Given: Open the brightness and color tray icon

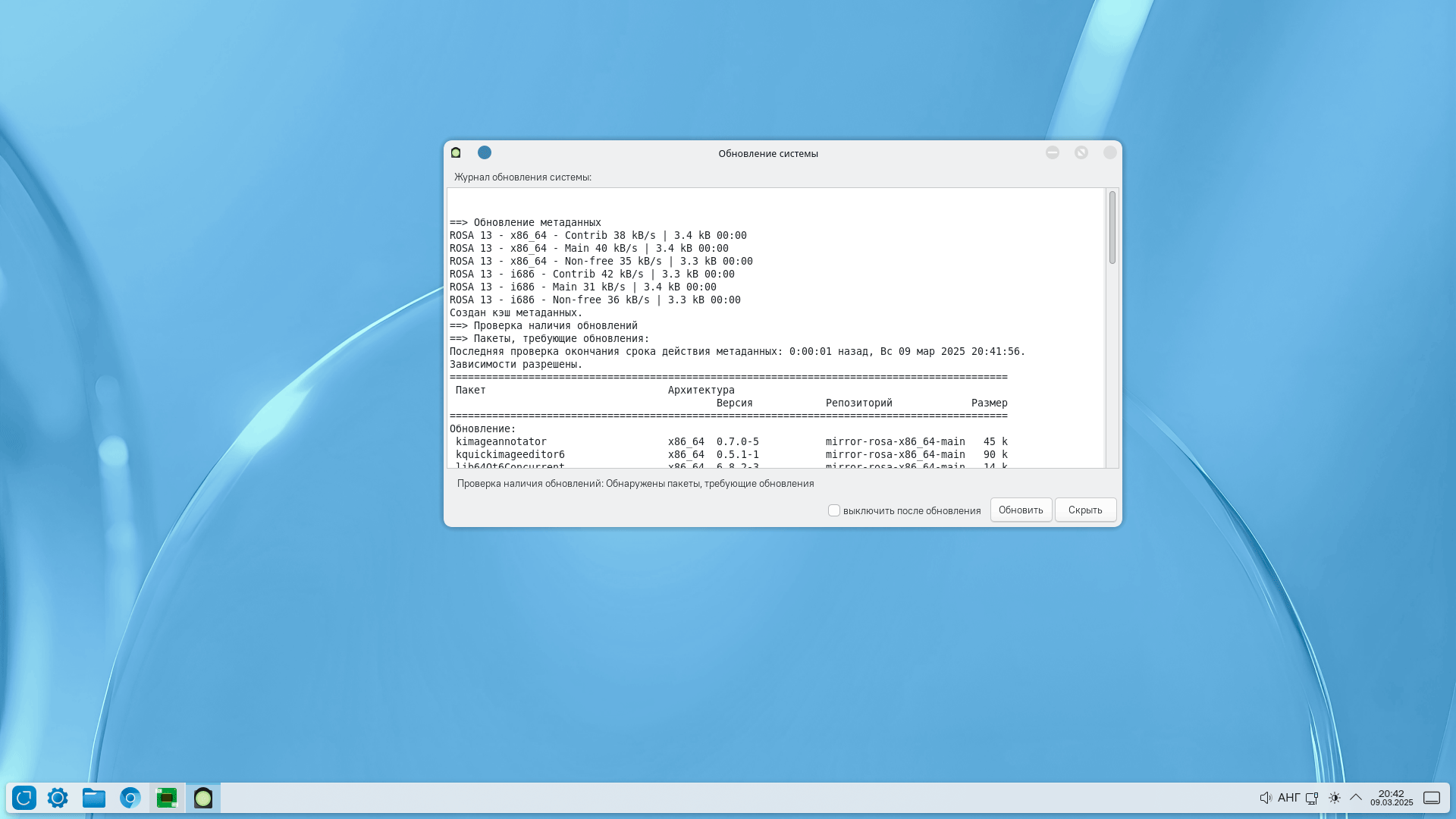Looking at the screenshot, I should pyautogui.click(x=1335, y=798).
